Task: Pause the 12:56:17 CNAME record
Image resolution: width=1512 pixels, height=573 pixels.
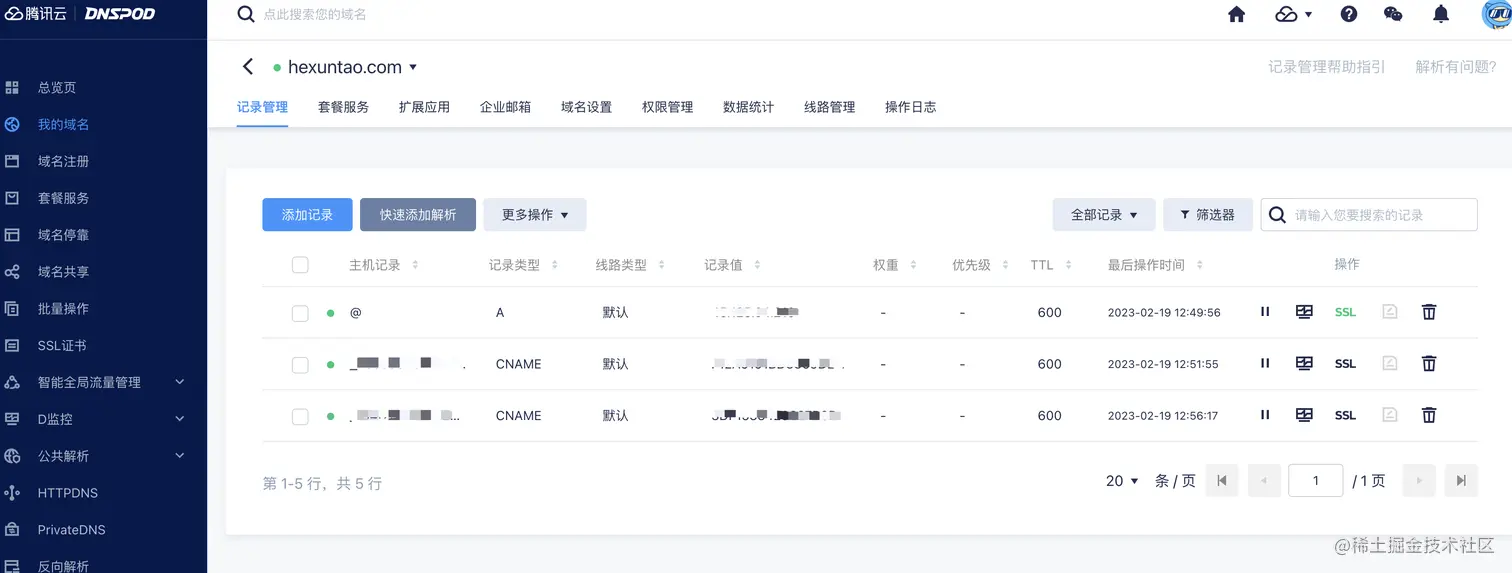Action: pyautogui.click(x=1265, y=414)
